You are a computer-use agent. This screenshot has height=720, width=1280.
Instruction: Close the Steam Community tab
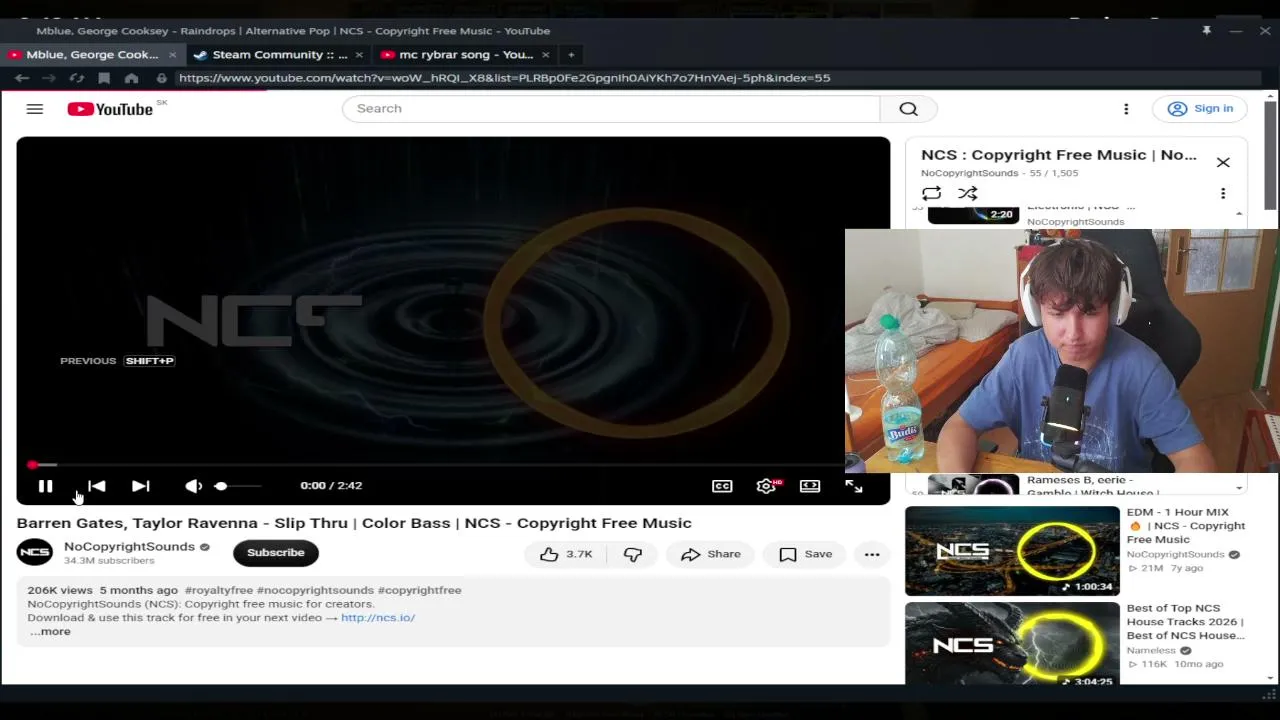click(359, 55)
